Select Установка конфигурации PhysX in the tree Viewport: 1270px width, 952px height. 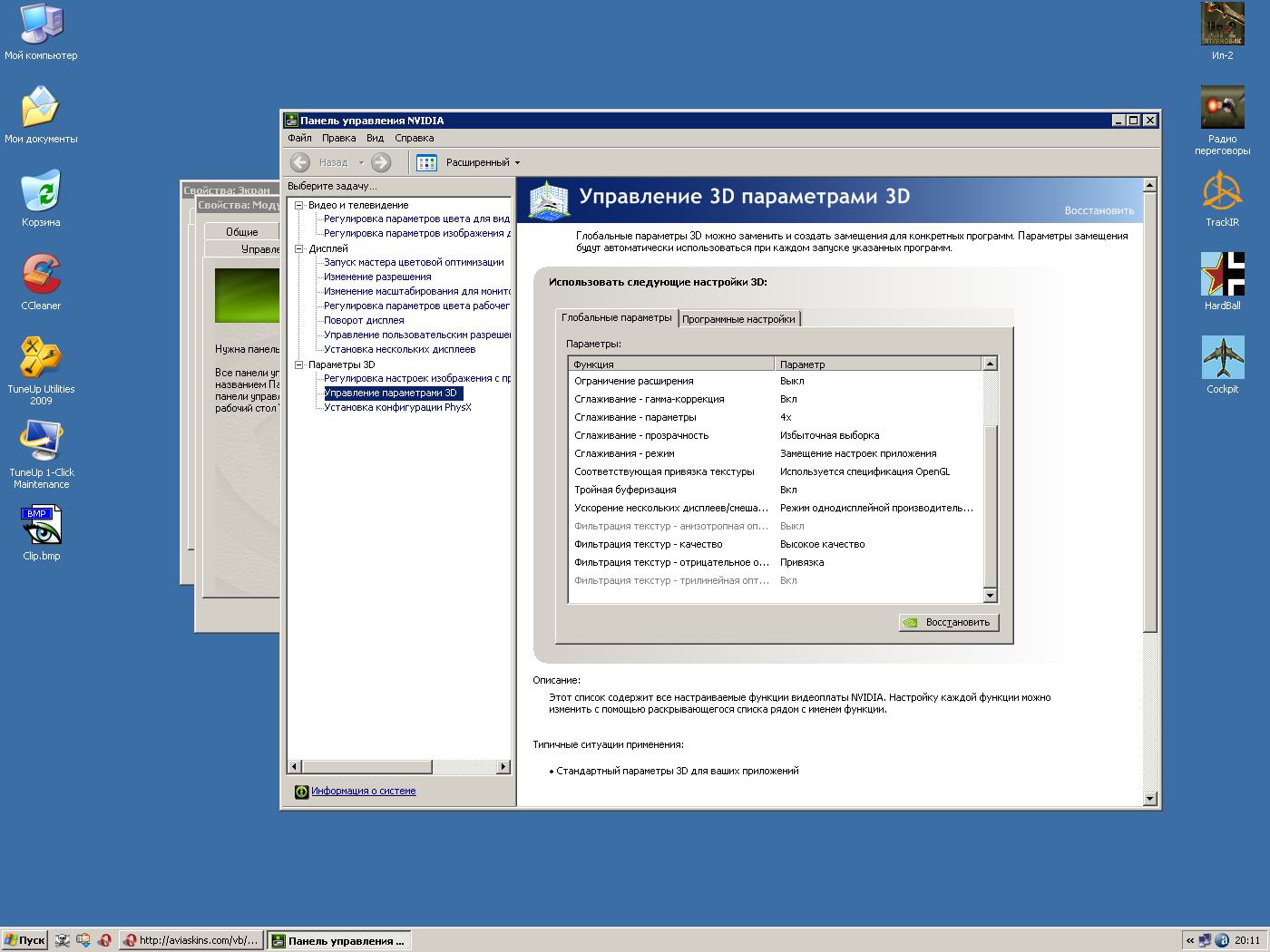(397, 407)
